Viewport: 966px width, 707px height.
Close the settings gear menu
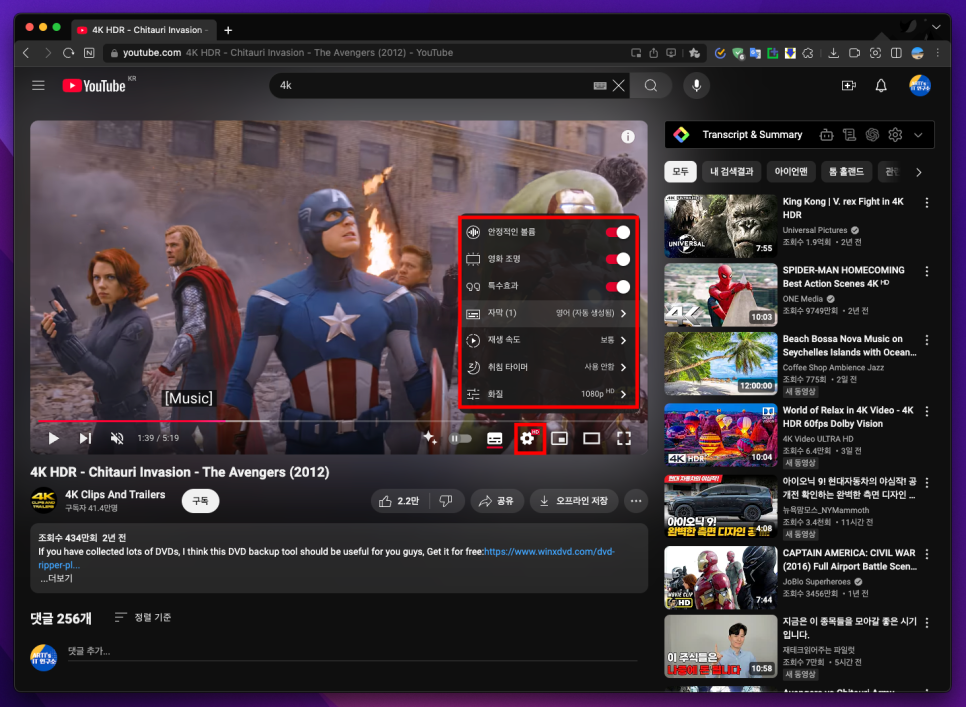pyautogui.click(x=528, y=438)
